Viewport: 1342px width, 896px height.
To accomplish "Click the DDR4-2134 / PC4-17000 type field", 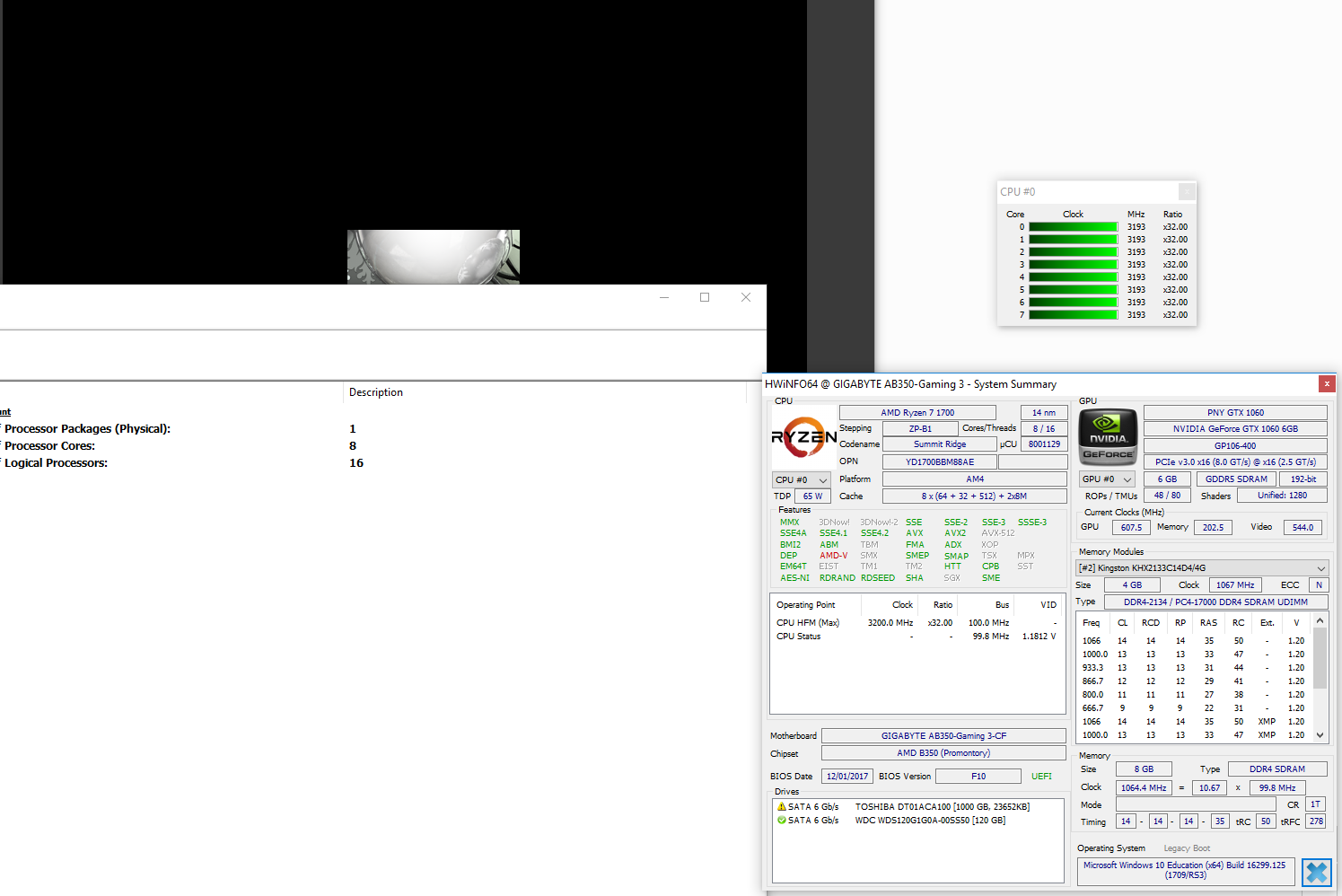I will [1215, 602].
